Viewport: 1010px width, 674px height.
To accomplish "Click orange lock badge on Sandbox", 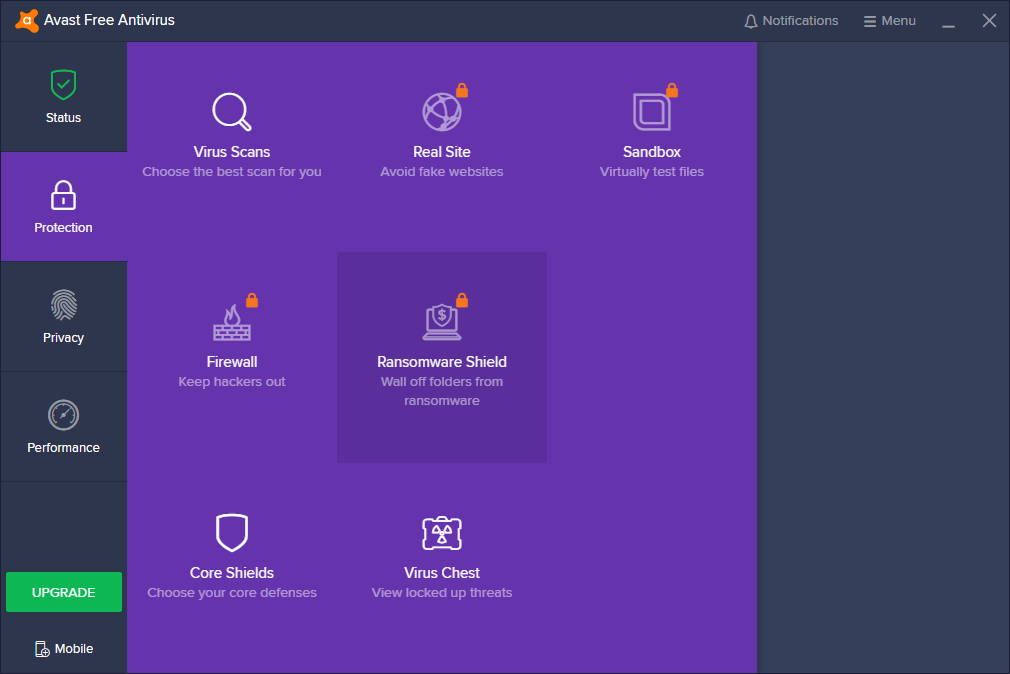I will [x=672, y=90].
